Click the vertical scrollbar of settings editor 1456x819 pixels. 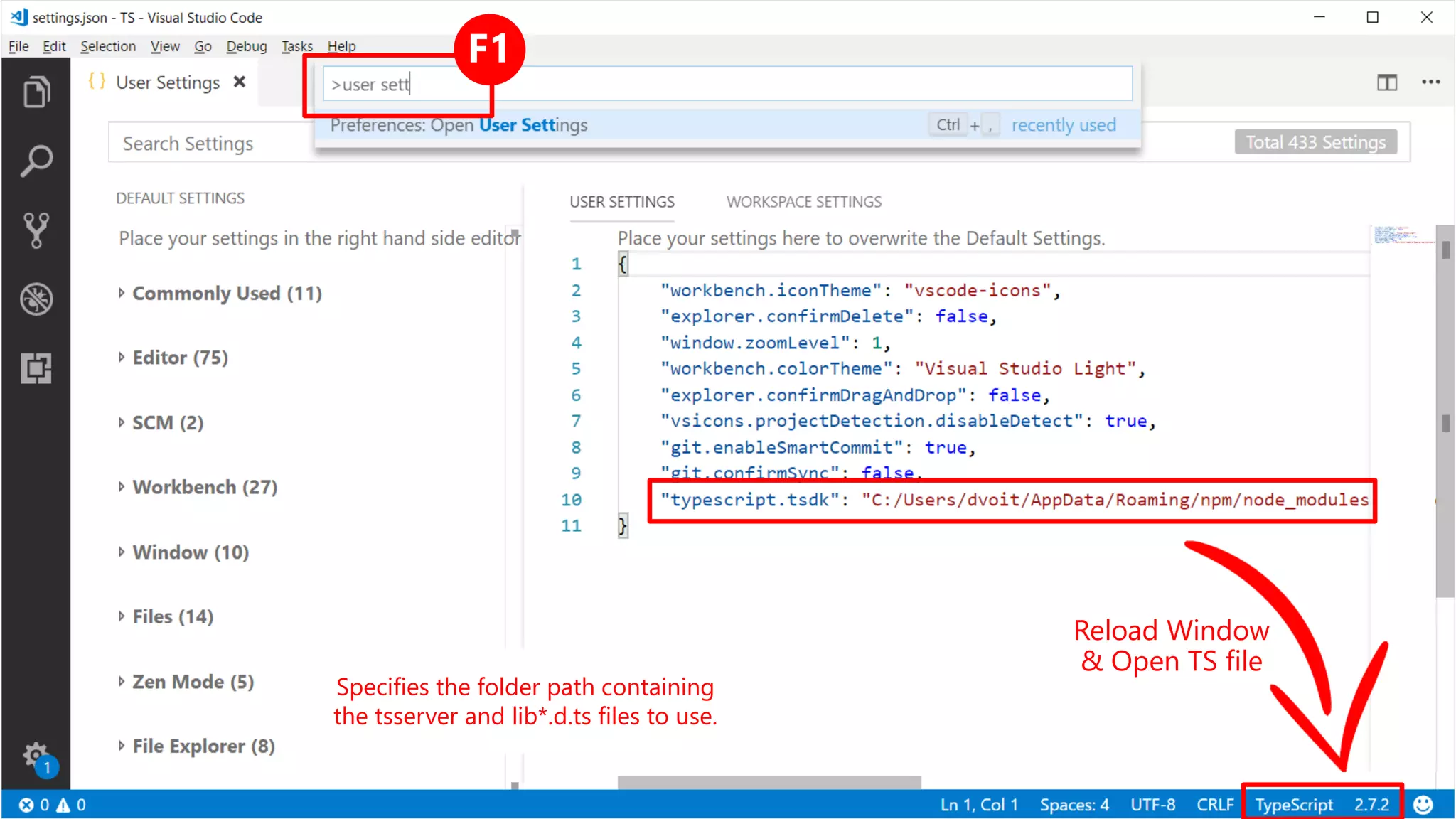click(x=1445, y=412)
